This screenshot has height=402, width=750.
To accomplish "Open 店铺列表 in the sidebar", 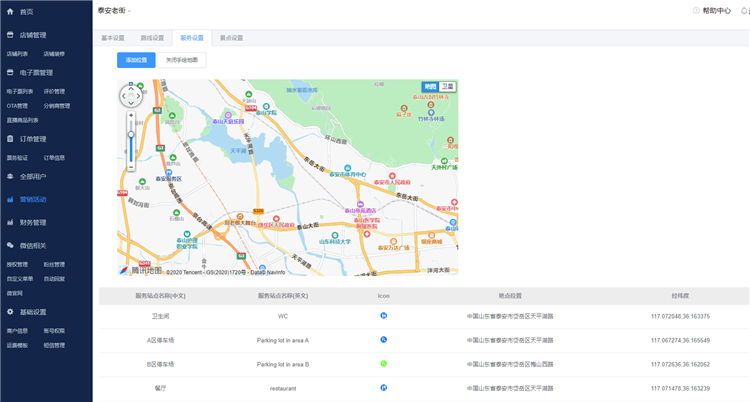I will pyautogui.click(x=17, y=53).
